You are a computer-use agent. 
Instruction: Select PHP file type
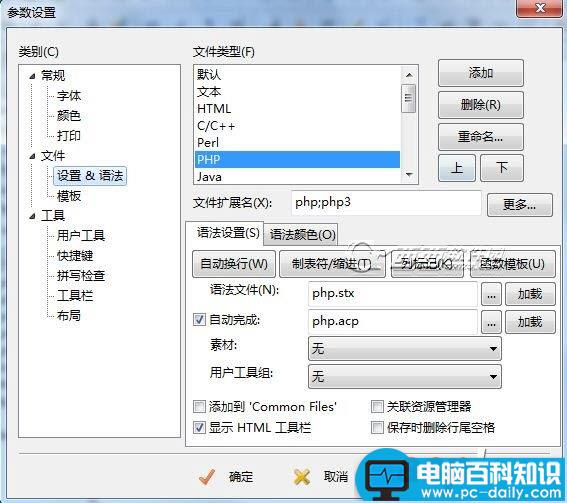point(297,159)
